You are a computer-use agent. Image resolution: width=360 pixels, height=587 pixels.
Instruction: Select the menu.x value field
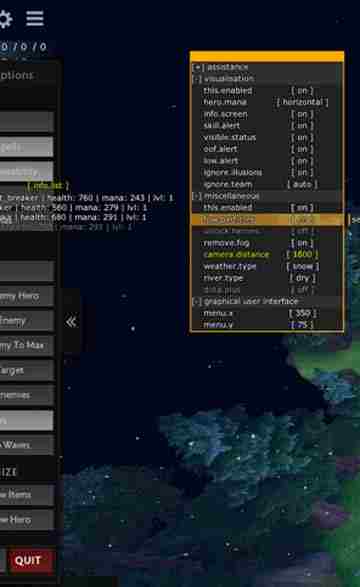tap(302, 313)
